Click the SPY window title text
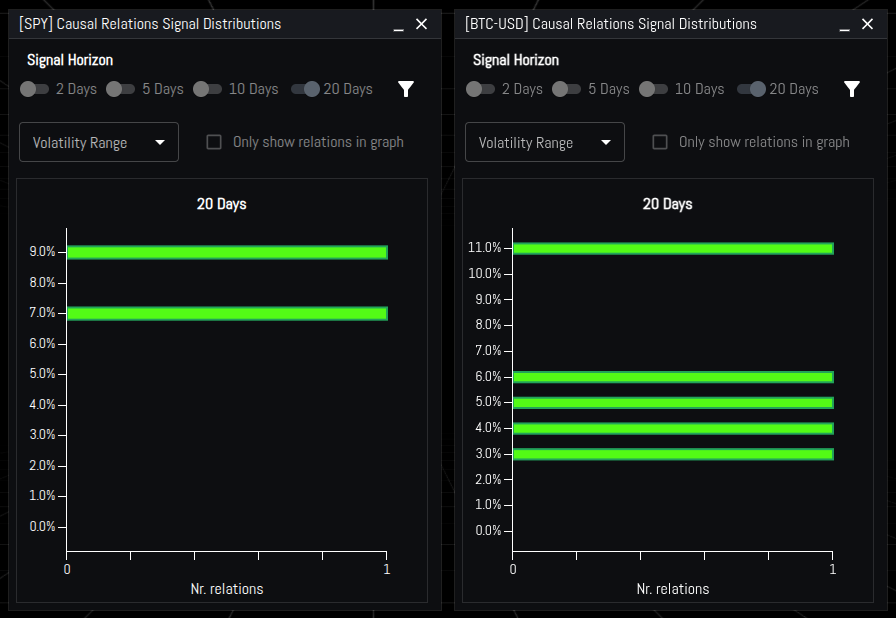This screenshot has height=618, width=896. tap(150, 24)
